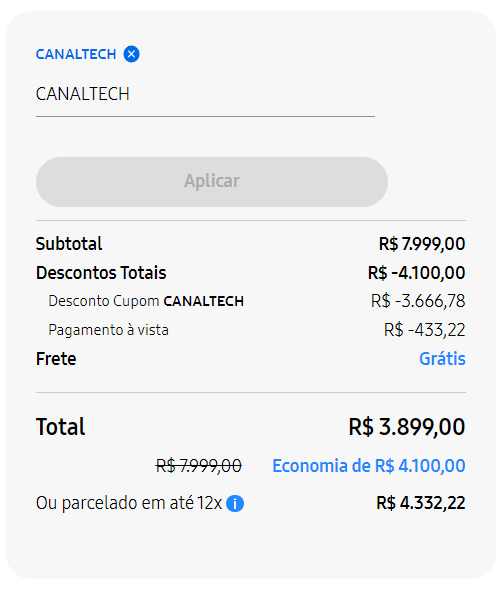Click the Frete label

click(56, 358)
